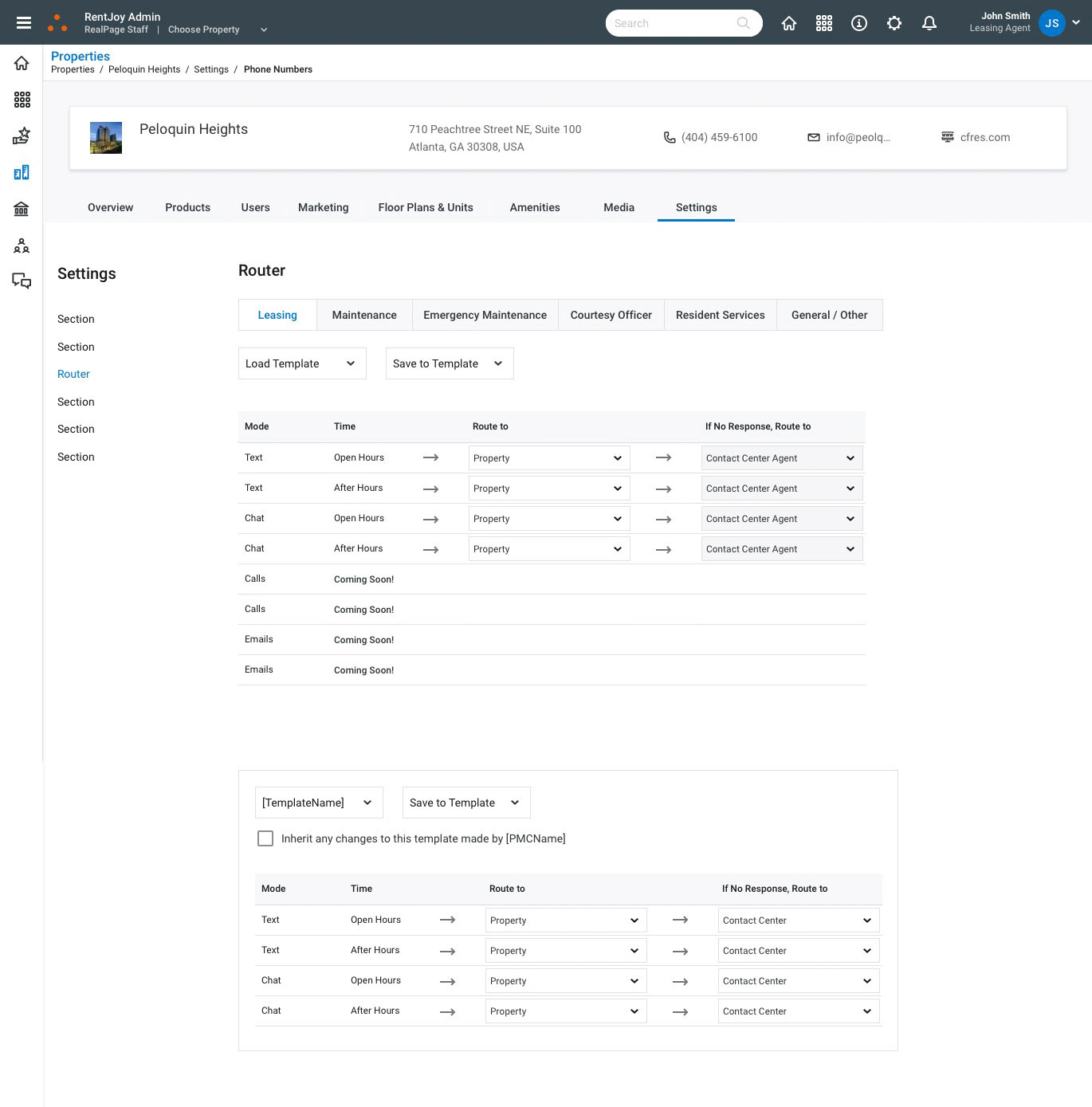Switch to the Maintenance router tab
This screenshot has height=1107, width=1092.
[364, 315]
